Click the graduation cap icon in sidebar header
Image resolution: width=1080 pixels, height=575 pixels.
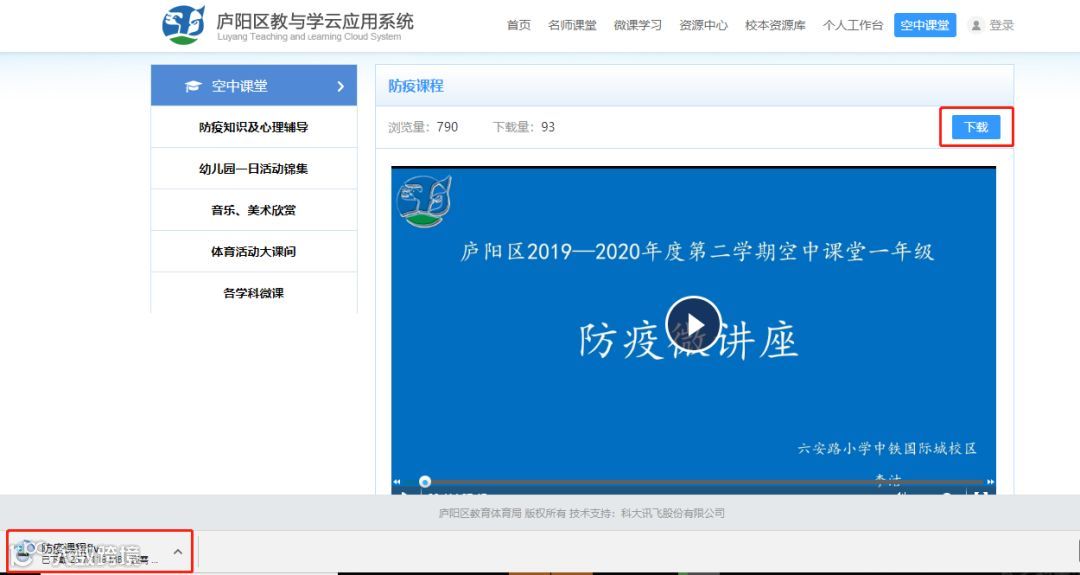194,86
